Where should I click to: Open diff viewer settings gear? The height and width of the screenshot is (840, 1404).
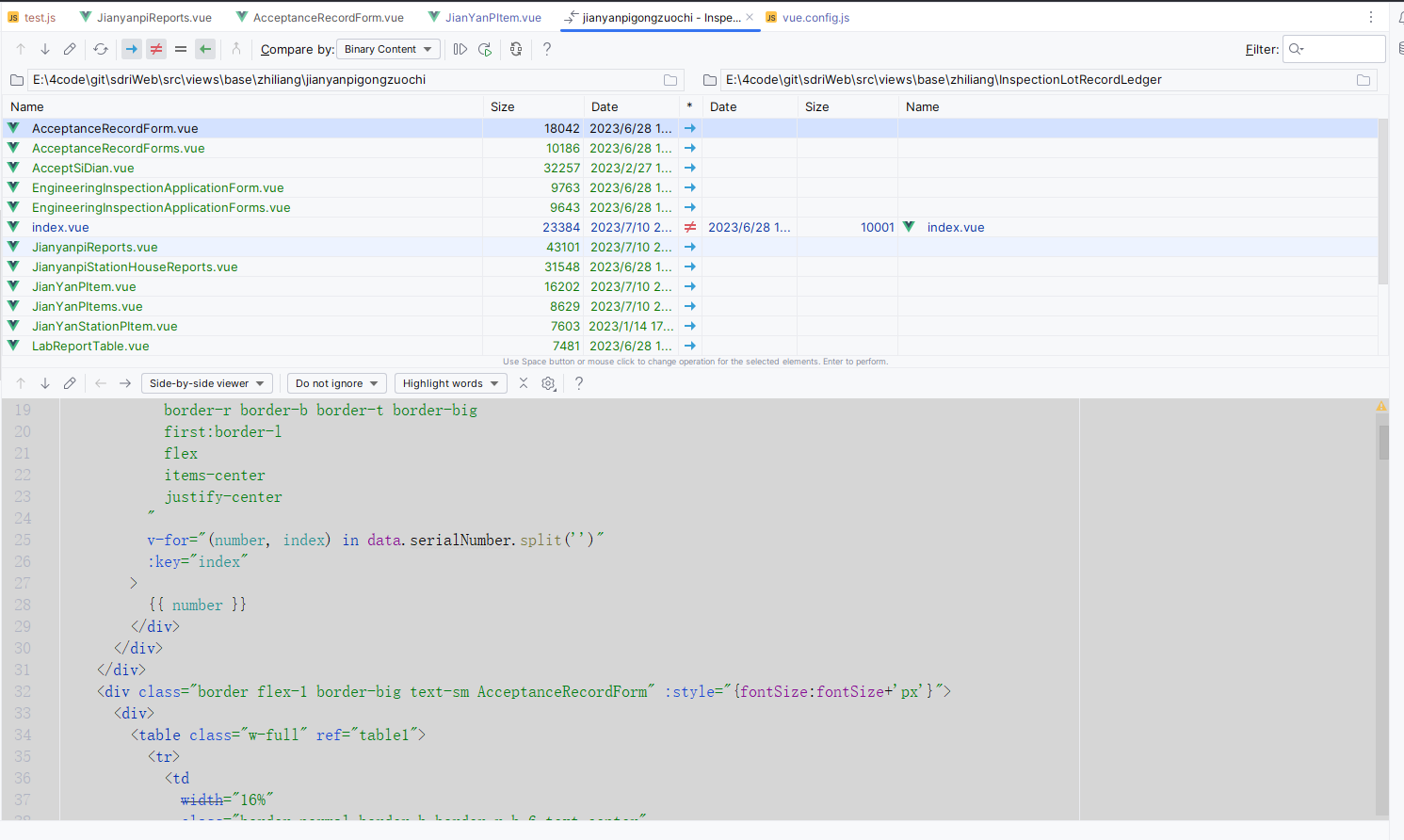click(548, 383)
